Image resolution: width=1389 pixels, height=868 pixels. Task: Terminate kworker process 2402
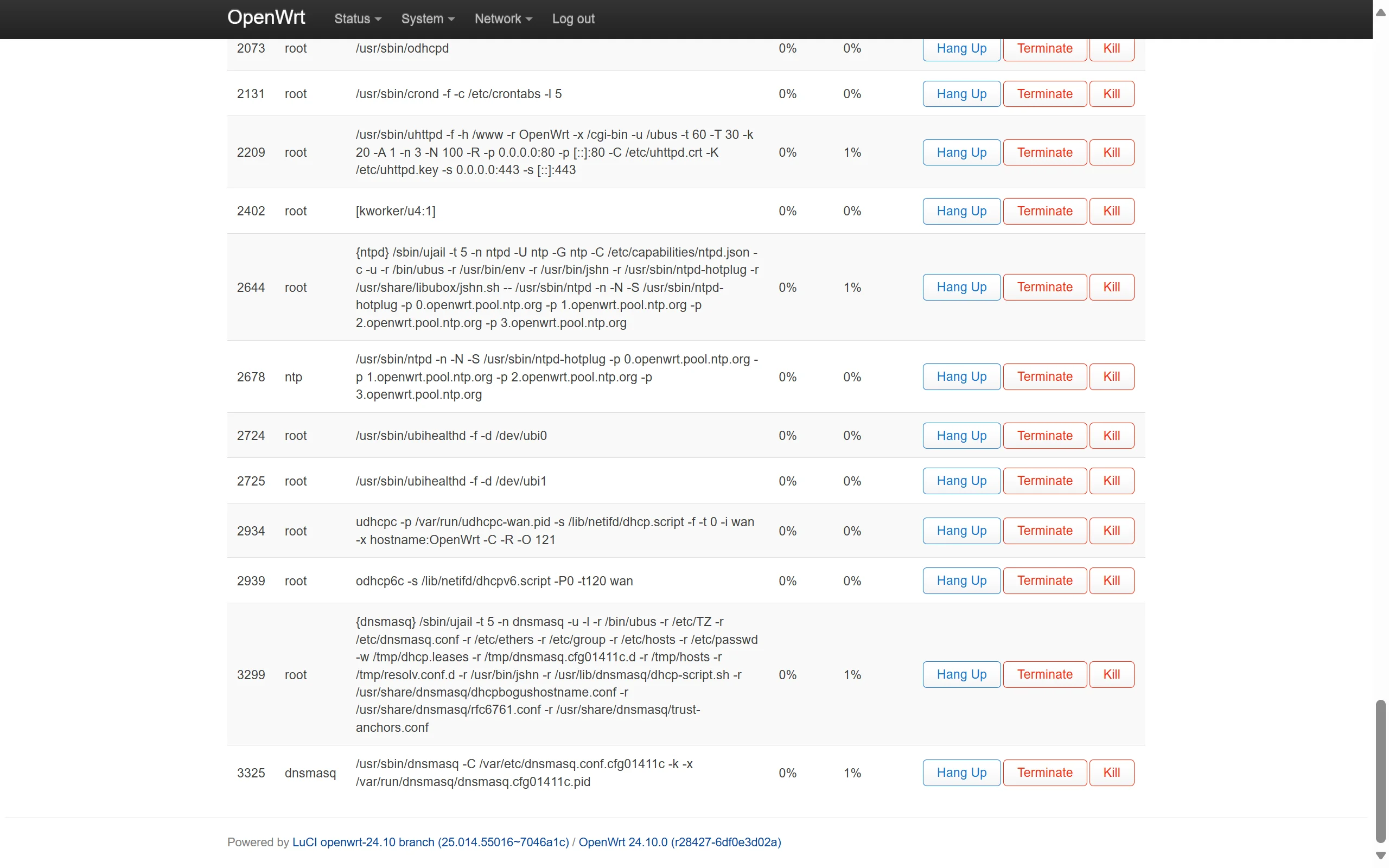coord(1044,210)
